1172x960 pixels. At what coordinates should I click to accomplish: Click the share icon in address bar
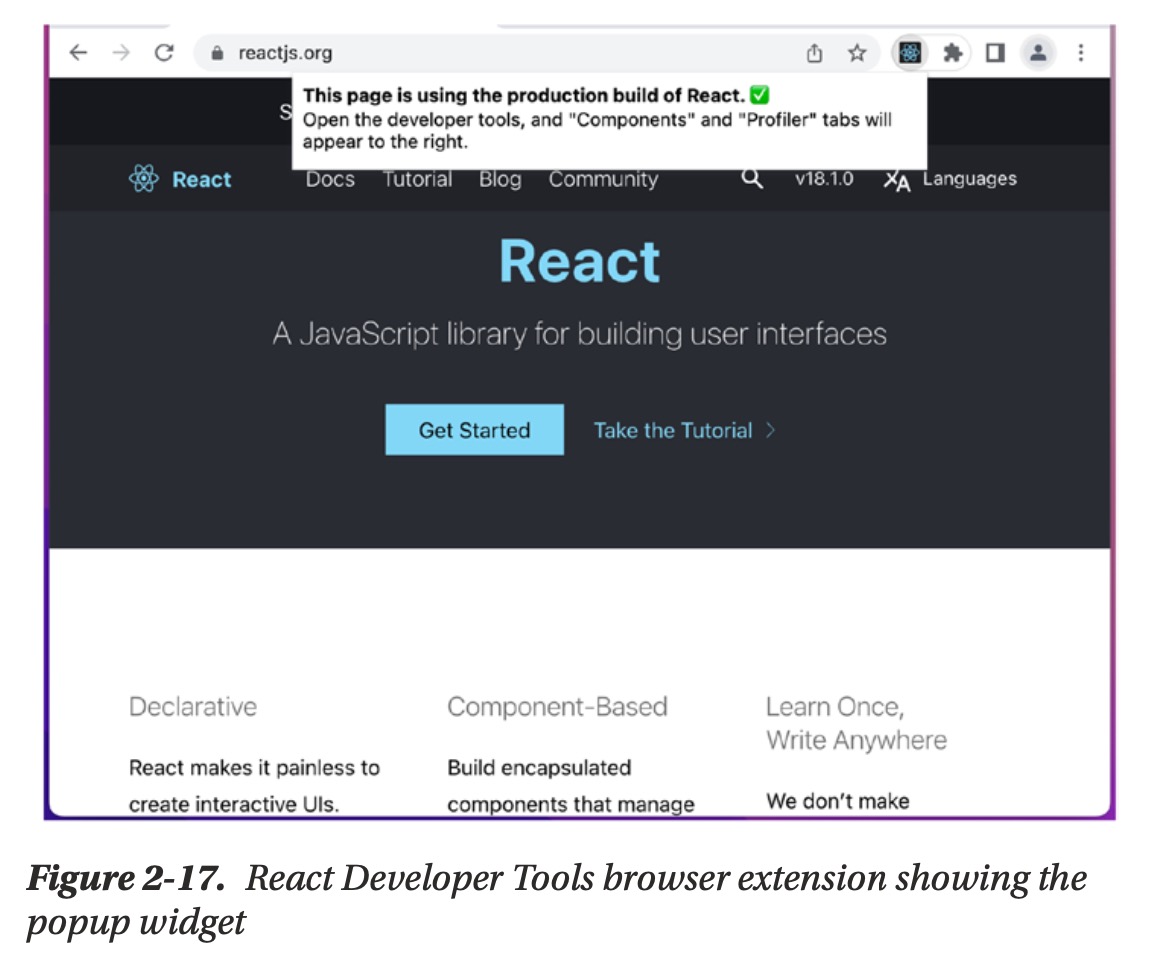(x=815, y=53)
